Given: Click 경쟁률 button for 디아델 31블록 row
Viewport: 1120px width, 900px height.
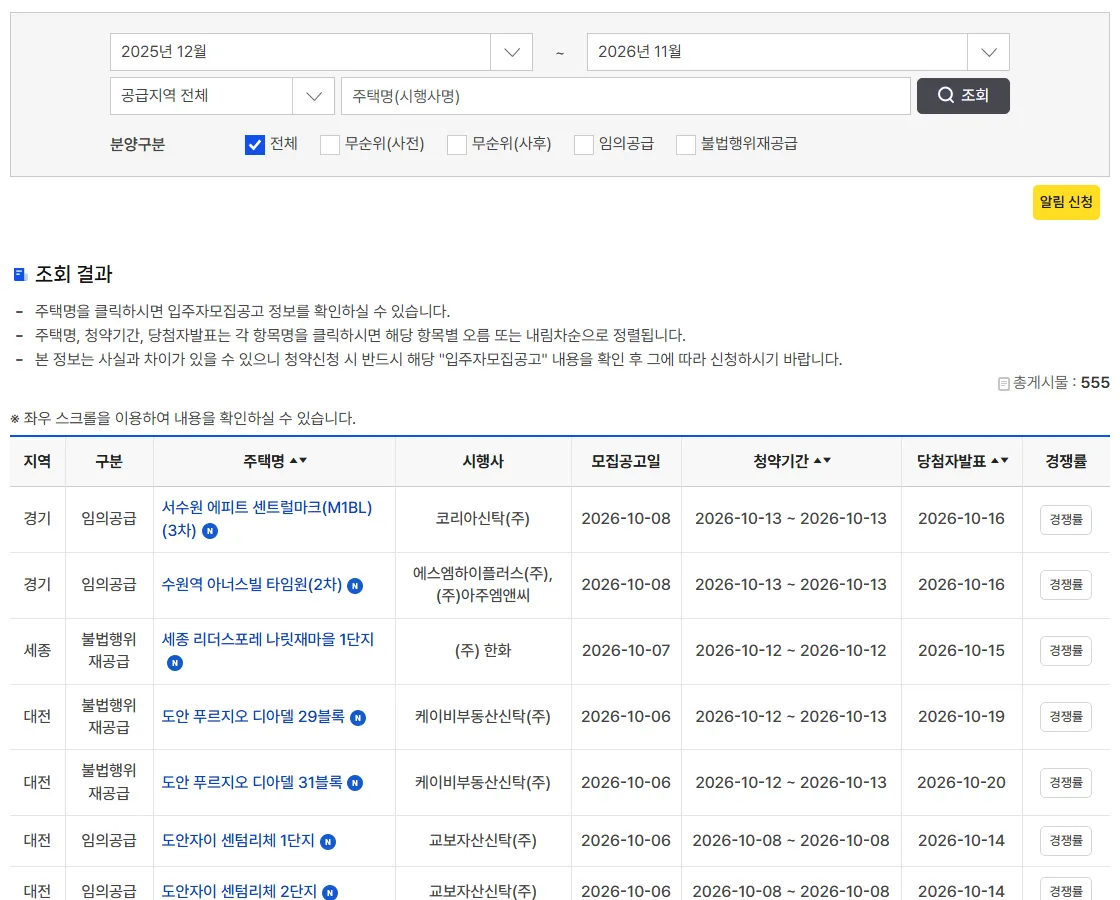Looking at the screenshot, I should (1066, 783).
